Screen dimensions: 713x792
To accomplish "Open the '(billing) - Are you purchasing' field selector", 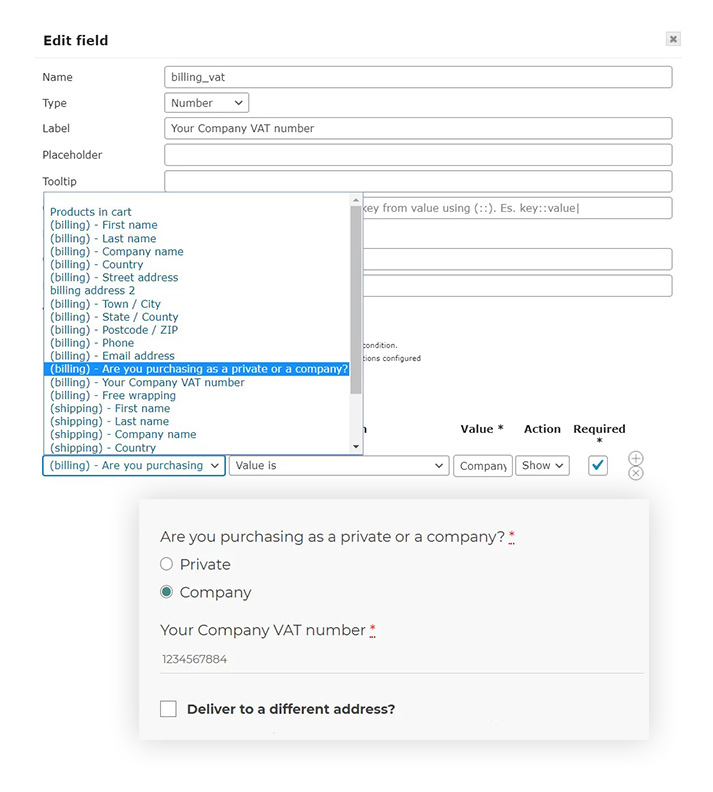I will [134, 466].
